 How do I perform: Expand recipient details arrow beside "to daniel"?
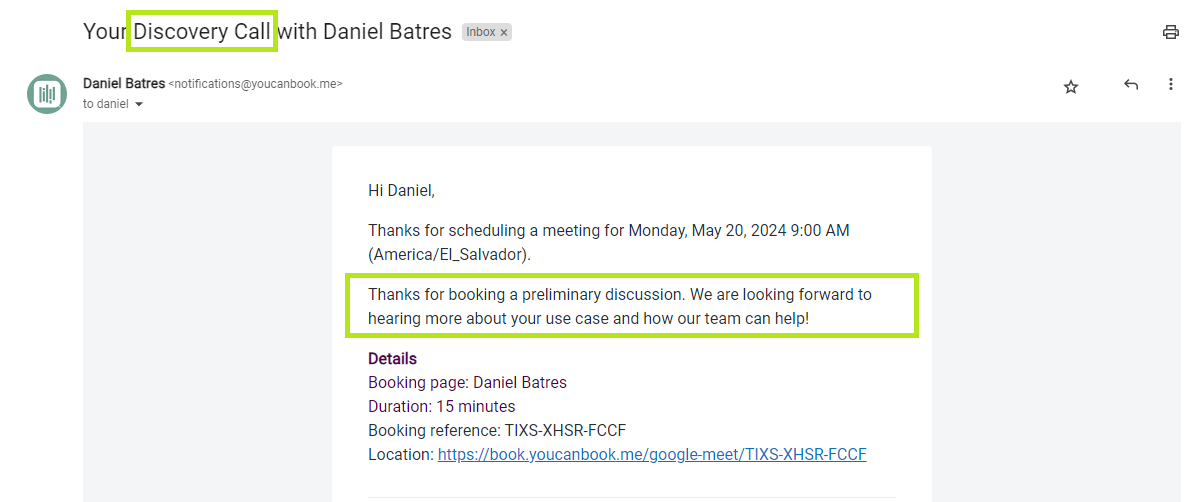pyautogui.click(x=139, y=104)
